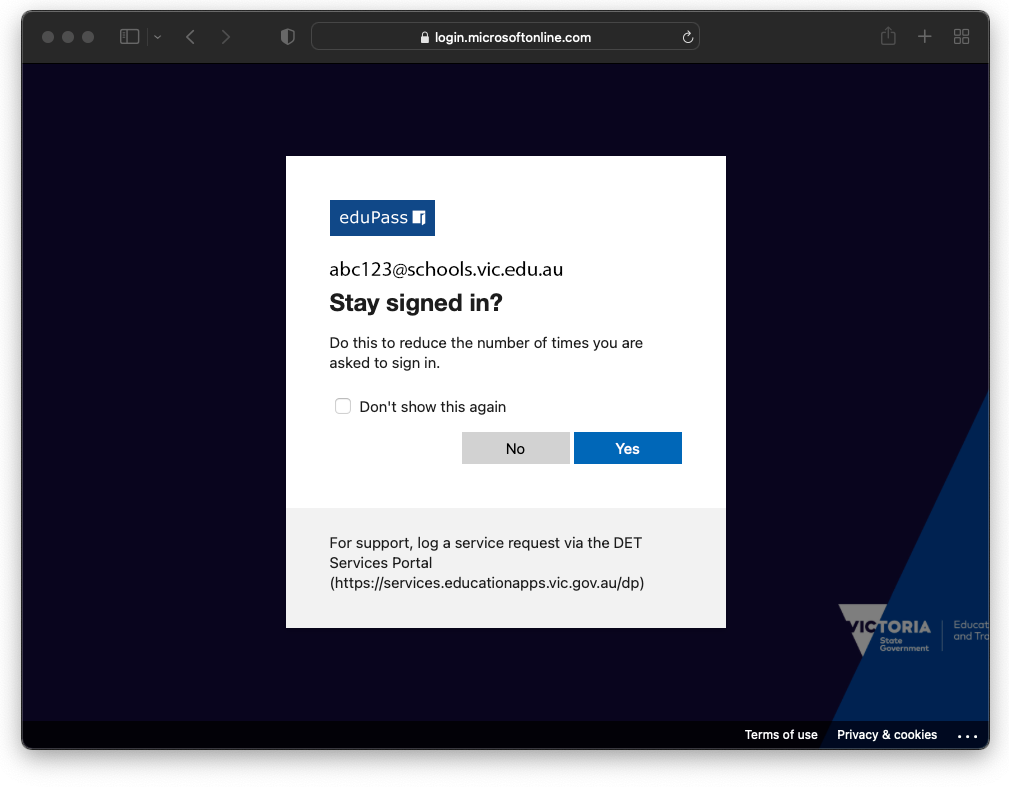Screen dimensions: 1009x790
Task: Enable the "Don't show this again" checkbox
Action: pos(343,406)
